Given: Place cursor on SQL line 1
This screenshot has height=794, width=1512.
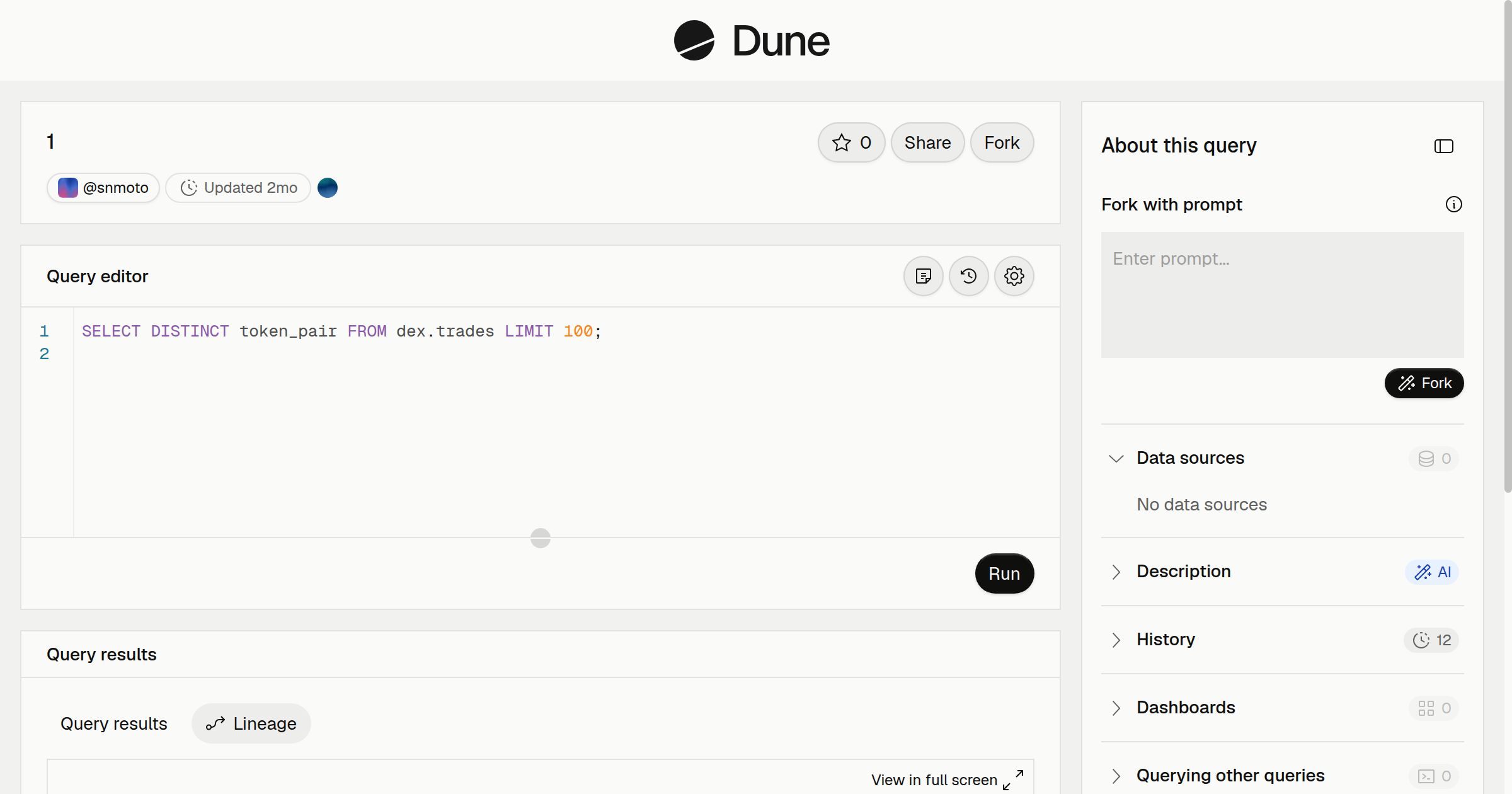Looking at the screenshot, I should (x=341, y=331).
